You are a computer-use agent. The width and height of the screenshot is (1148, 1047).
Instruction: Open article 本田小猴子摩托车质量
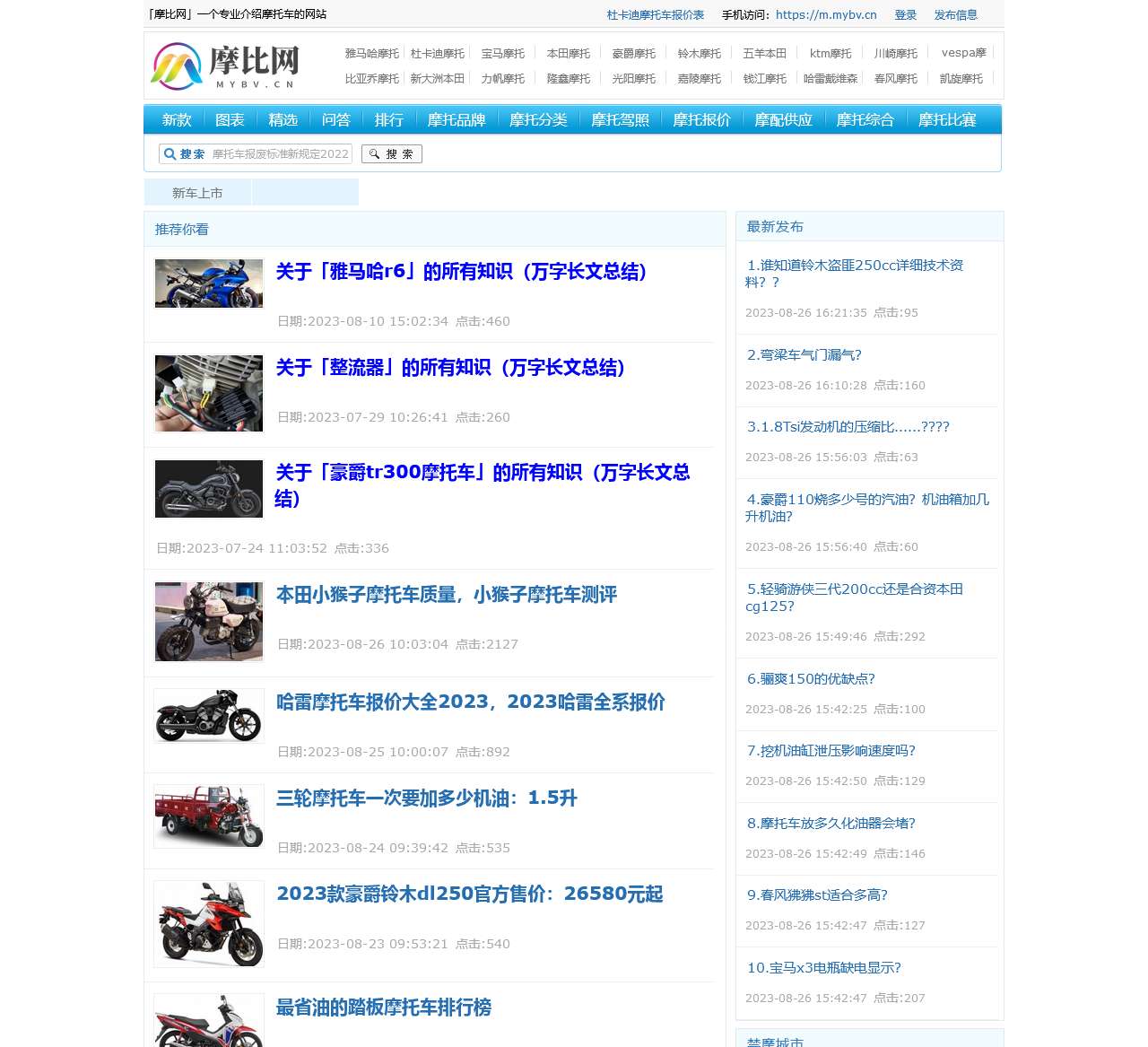(x=447, y=595)
